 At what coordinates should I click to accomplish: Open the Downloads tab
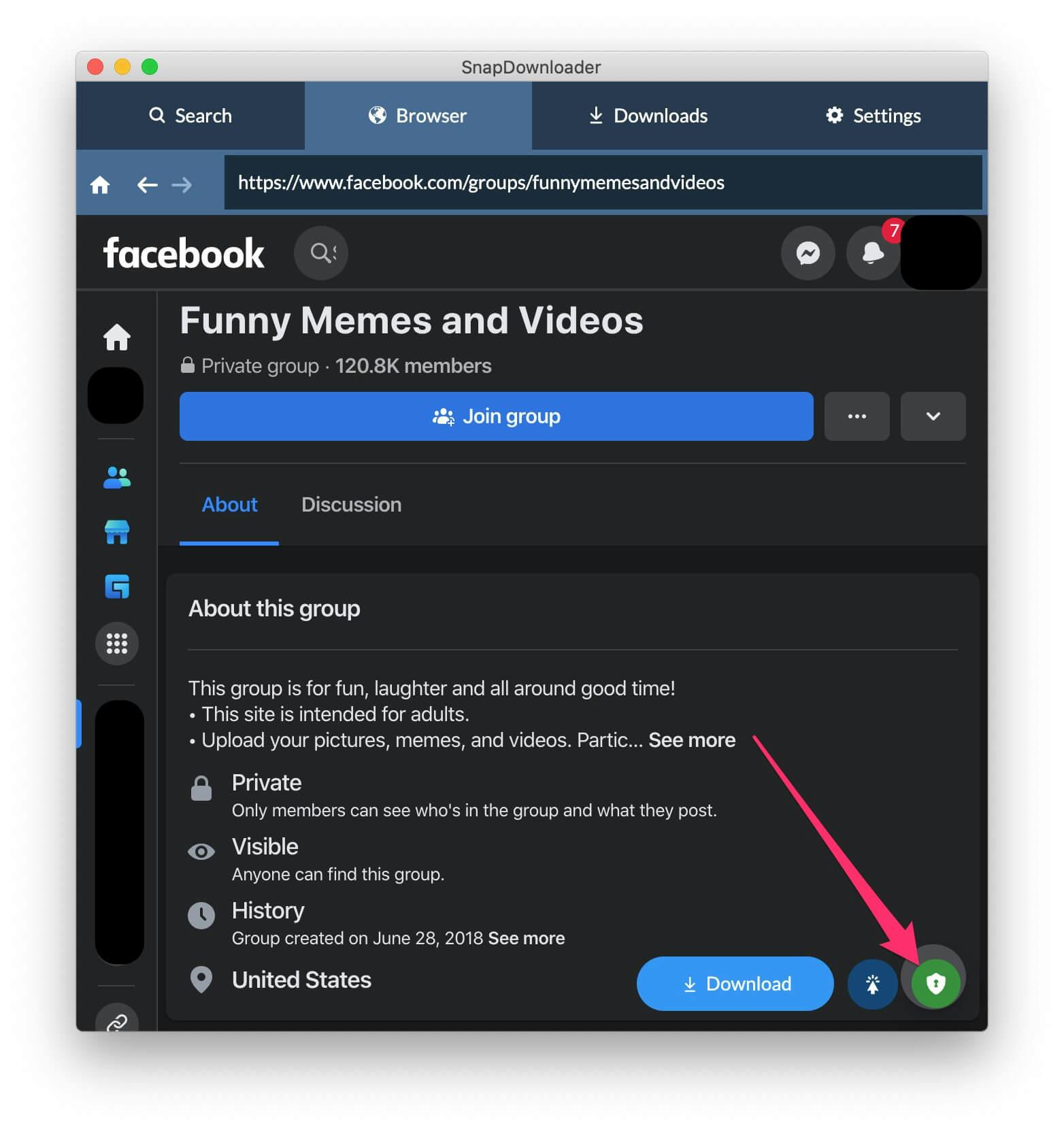pos(648,116)
